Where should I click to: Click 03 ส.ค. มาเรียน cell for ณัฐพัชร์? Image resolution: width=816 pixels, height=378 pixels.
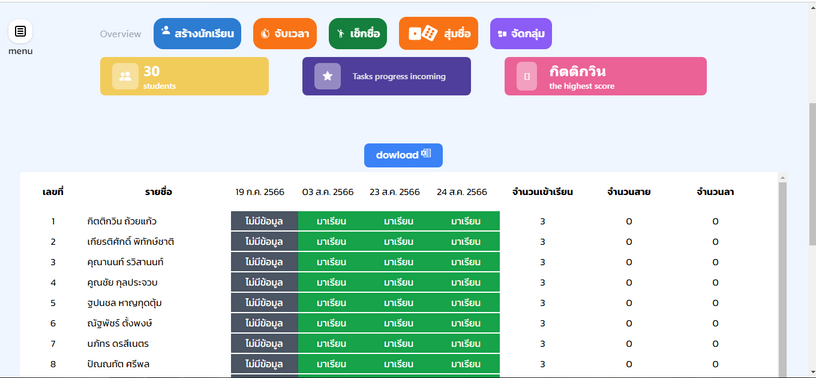[x=332, y=323]
